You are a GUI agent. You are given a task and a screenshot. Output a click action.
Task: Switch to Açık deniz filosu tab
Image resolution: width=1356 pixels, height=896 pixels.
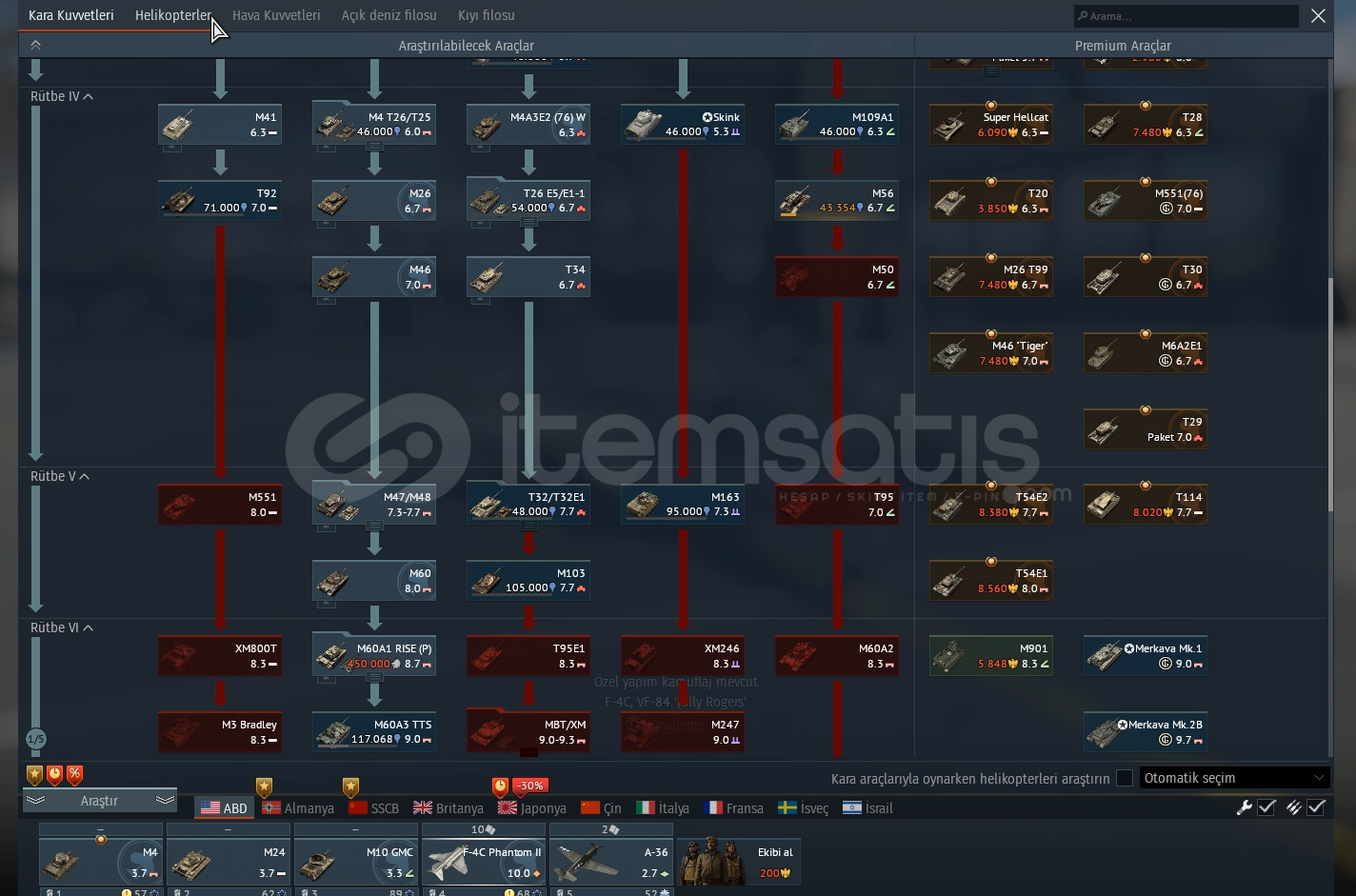click(389, 15)
